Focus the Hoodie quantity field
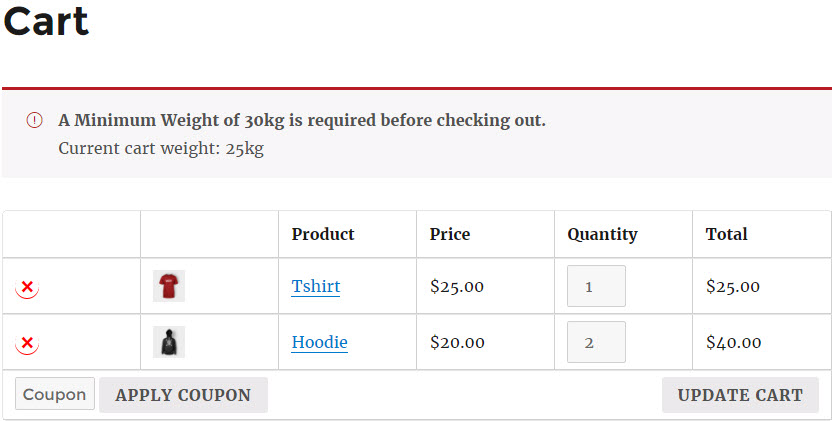This screenshot has height=421, width=832. (596, 342)
